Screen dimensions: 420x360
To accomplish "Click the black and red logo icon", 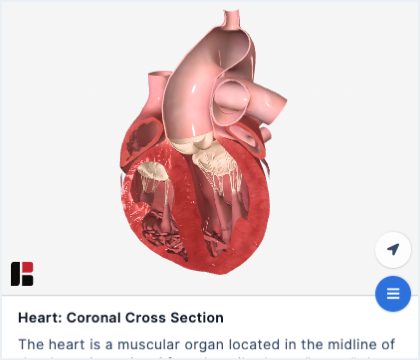I will (22, 274).
